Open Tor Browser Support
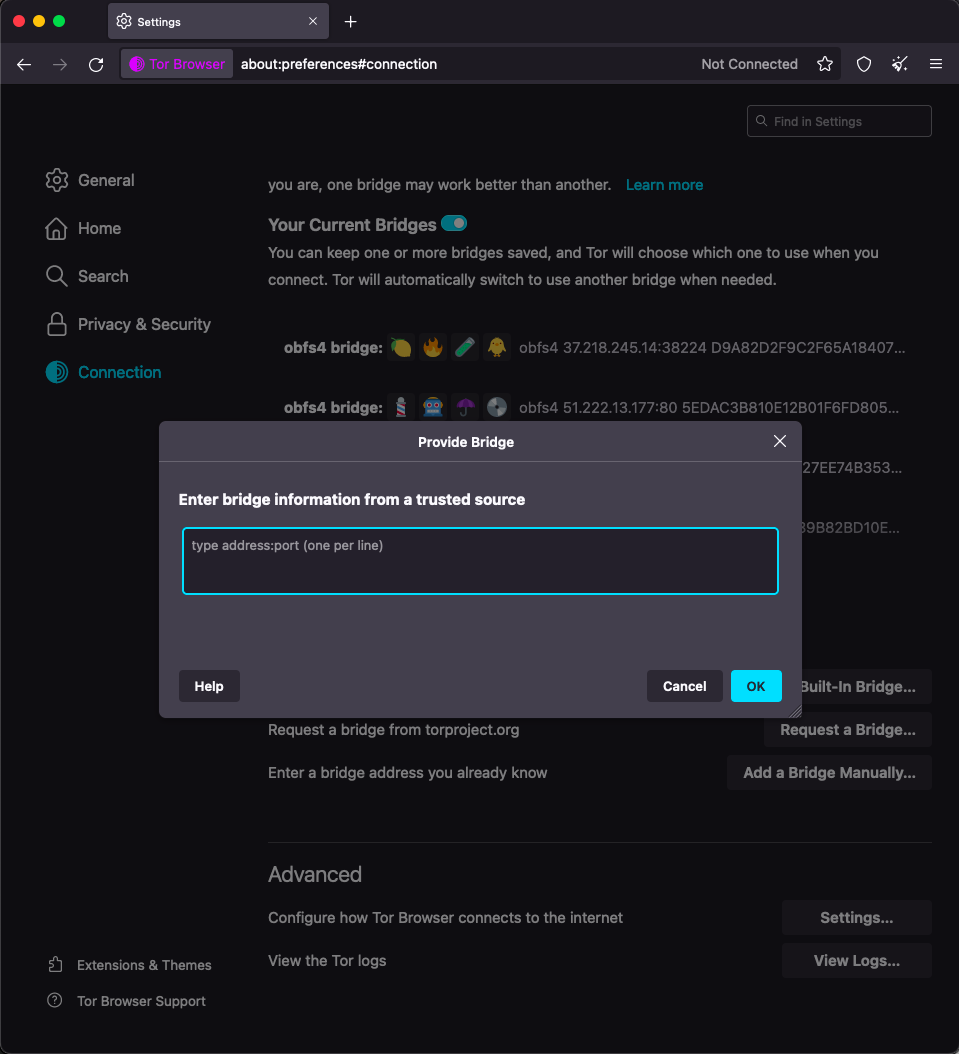 [x=126, y=1001]
